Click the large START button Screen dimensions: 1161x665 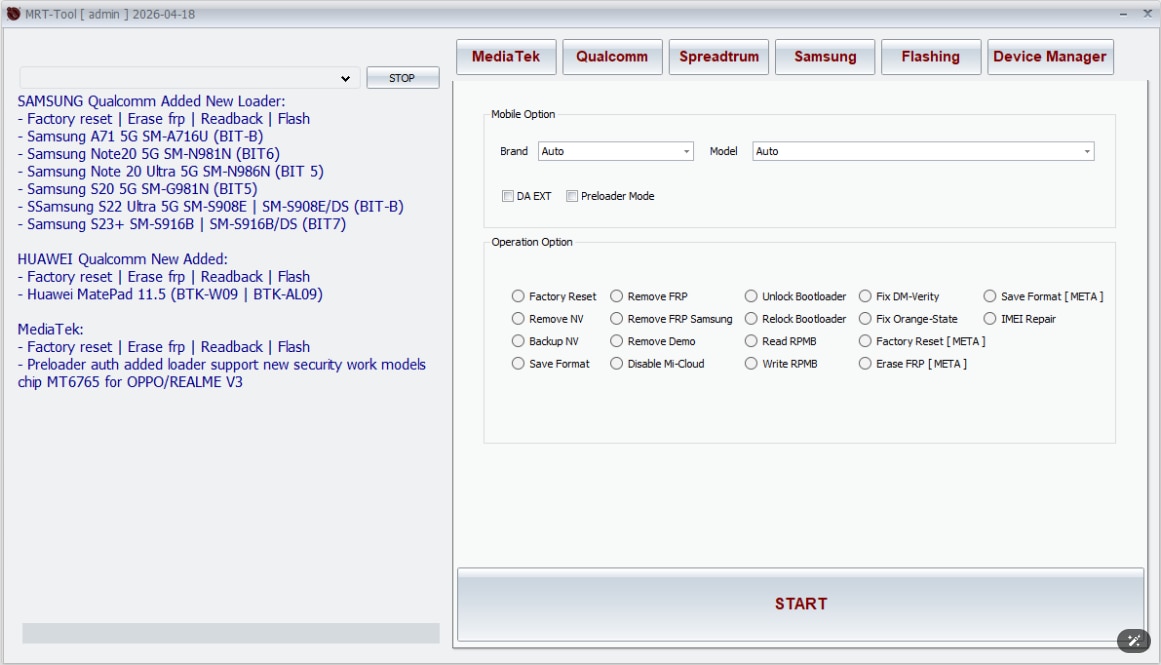tap(800, 604)
